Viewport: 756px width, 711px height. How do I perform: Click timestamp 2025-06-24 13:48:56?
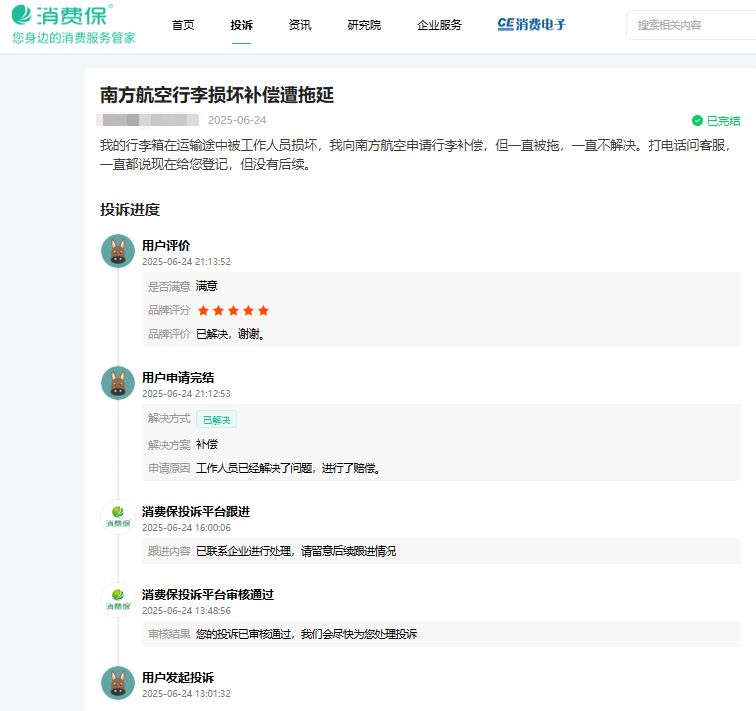pyautogui.click(x=186, y=611)
